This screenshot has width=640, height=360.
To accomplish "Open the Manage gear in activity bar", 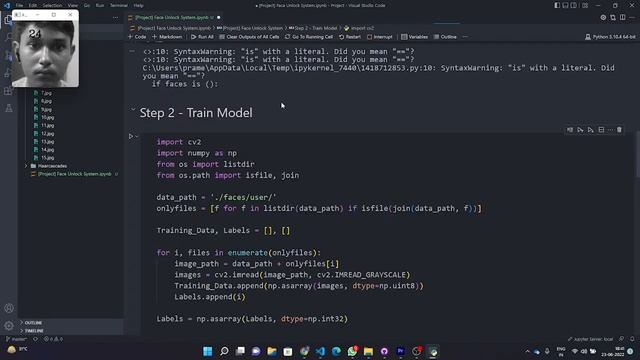I will point(9,325).
